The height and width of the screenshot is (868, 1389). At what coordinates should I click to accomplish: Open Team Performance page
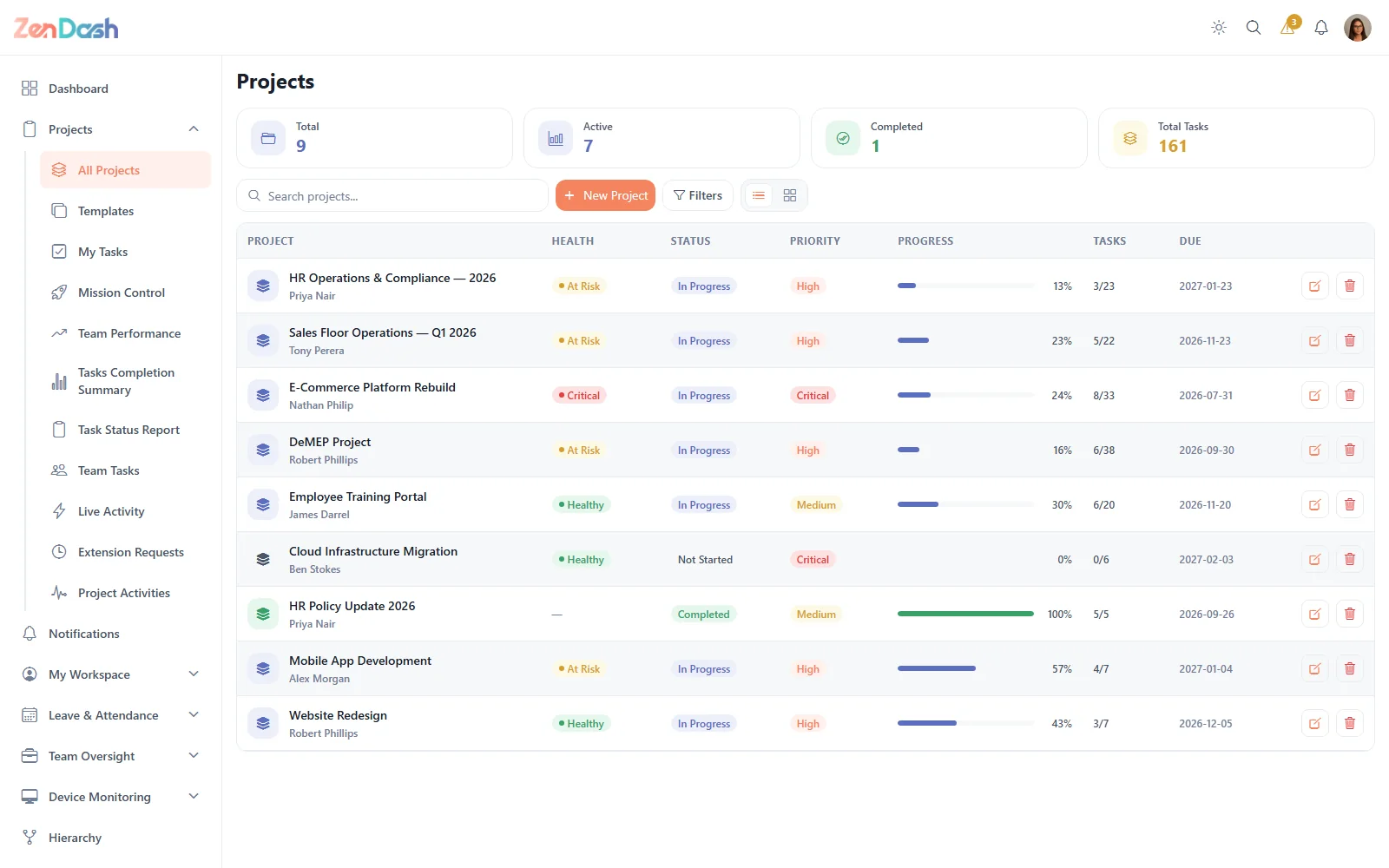coord(125,333)
